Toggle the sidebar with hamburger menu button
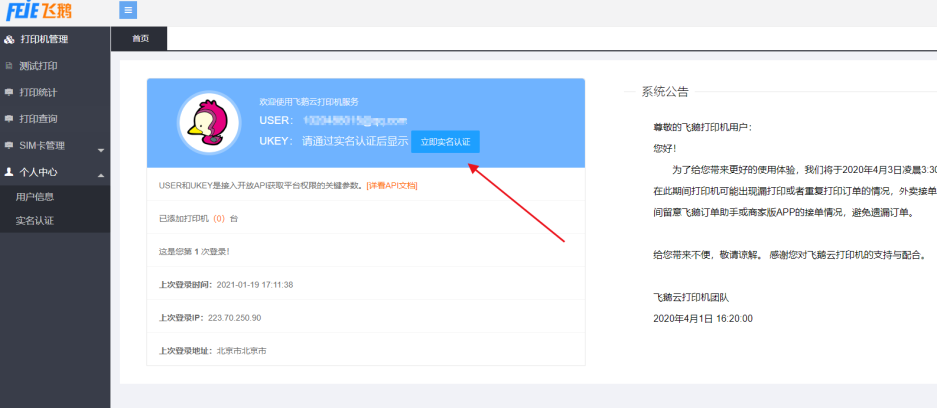The image size is (937, 408). (x=128, y=10)
